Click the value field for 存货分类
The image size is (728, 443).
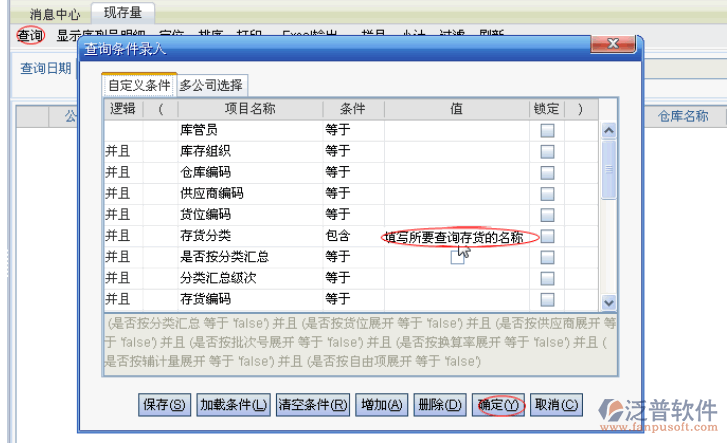click(x=456, y=237)
